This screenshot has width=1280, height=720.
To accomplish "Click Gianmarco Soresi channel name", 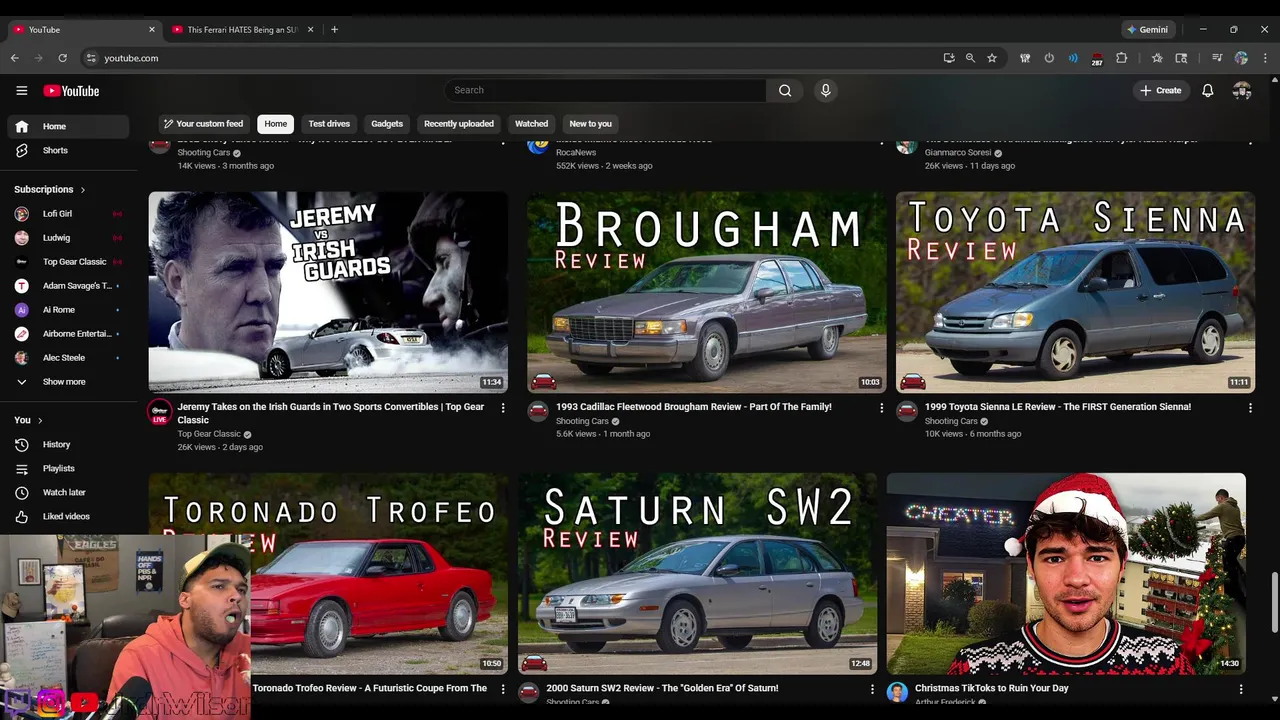I will pos(959,152).
